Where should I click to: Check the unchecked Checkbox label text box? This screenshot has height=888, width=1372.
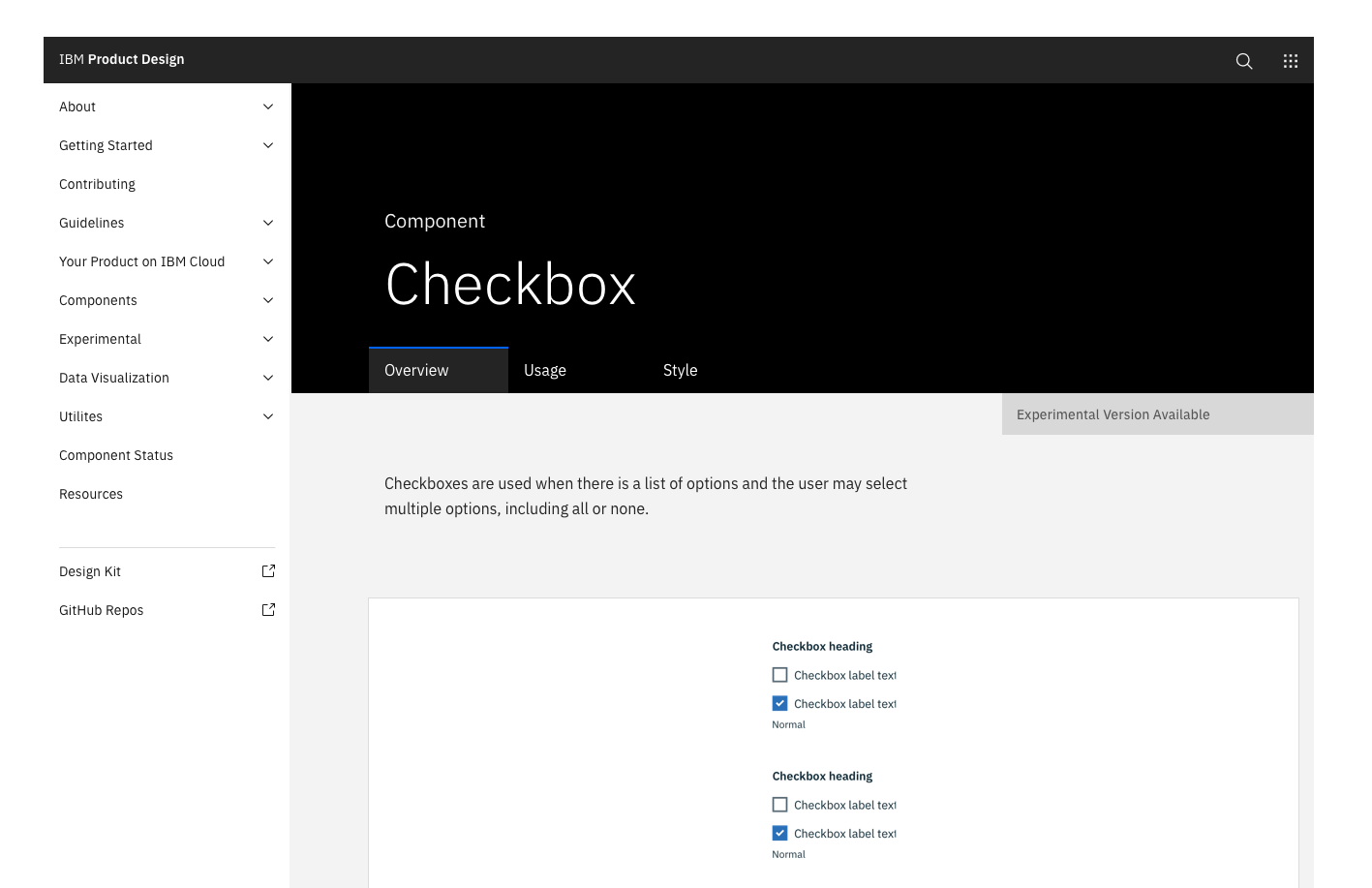click(x=779, y=674)
